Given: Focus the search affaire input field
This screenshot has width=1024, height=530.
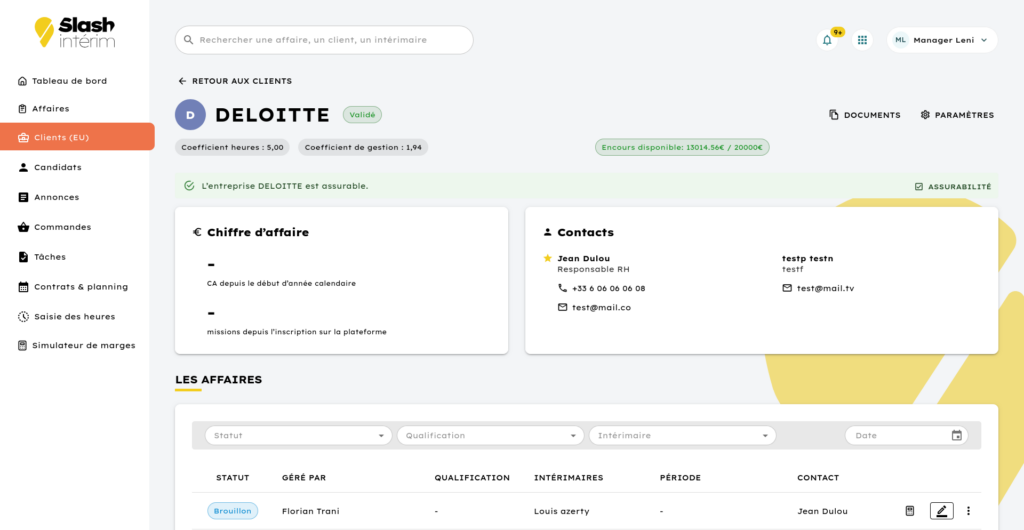Looking at the screenshot, I should [324, 40].
